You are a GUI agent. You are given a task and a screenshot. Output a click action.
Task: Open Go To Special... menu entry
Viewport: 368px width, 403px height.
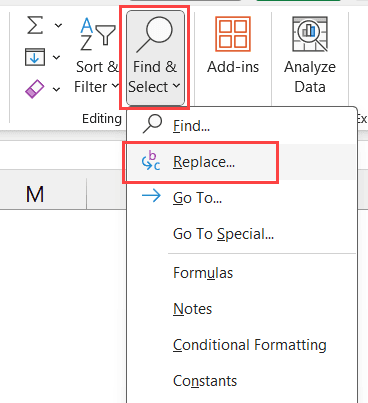242,234
